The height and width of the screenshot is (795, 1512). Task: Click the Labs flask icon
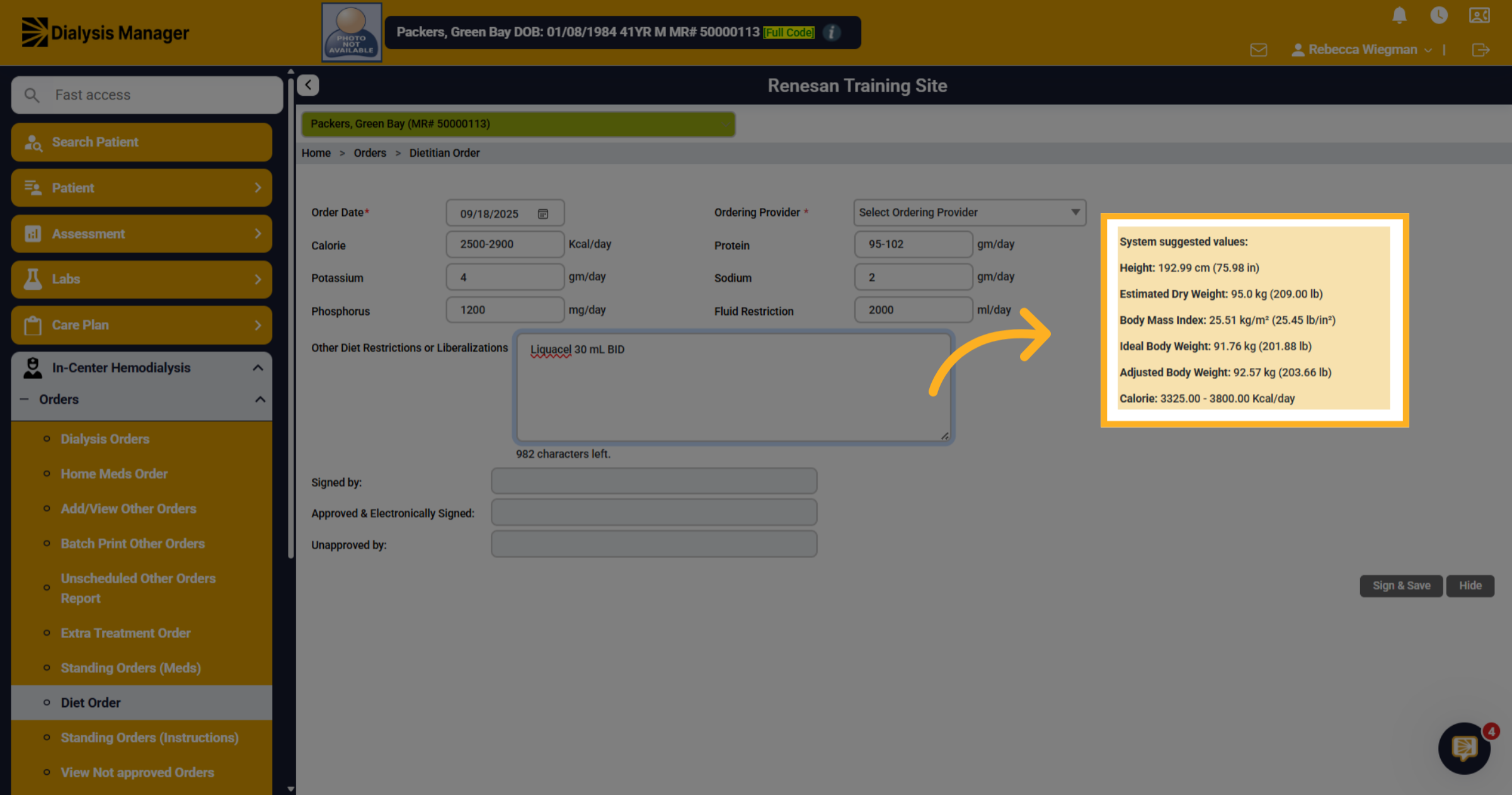[33, 279]
